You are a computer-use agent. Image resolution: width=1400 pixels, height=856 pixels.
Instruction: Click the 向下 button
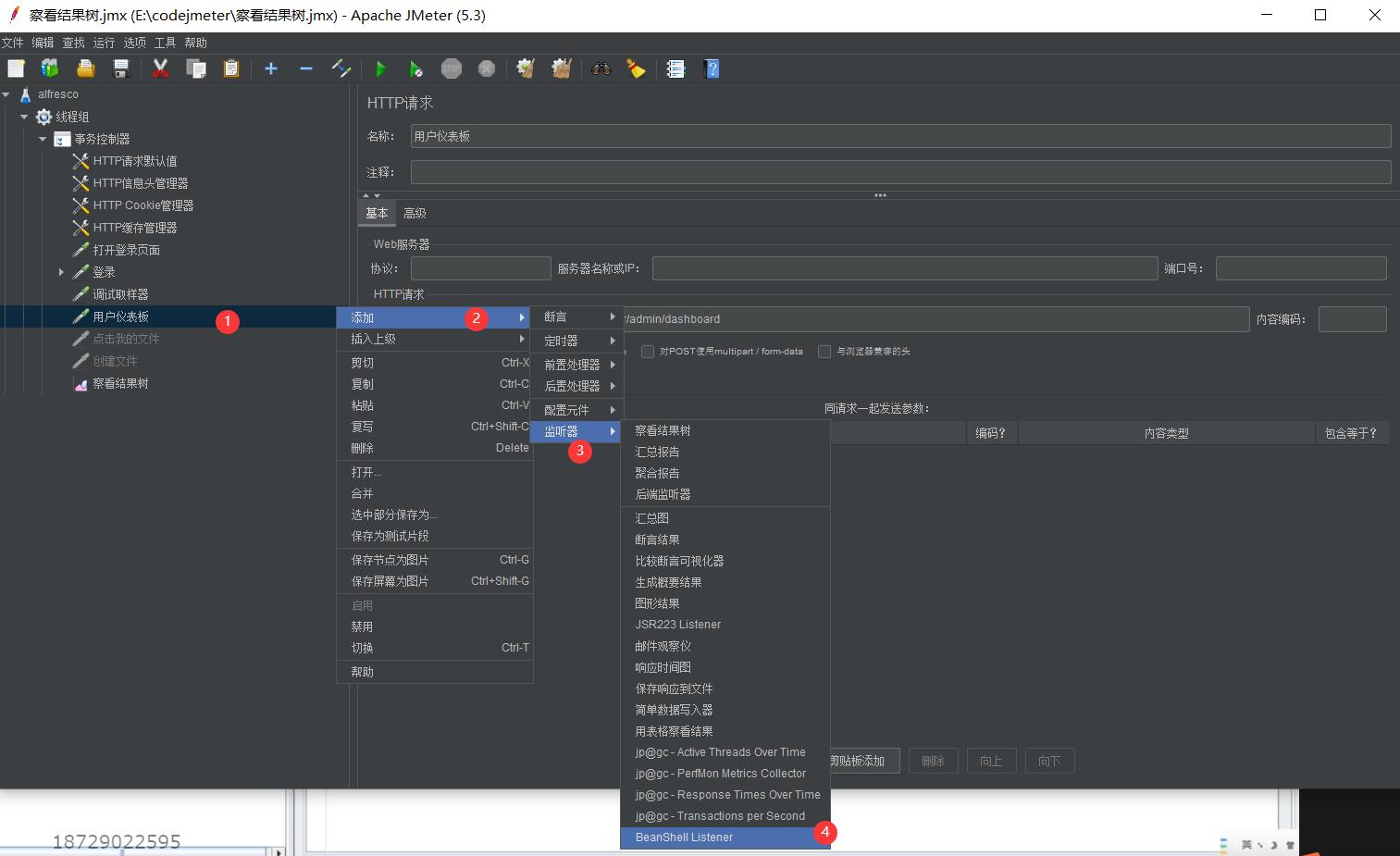(x=1049, y=761)
